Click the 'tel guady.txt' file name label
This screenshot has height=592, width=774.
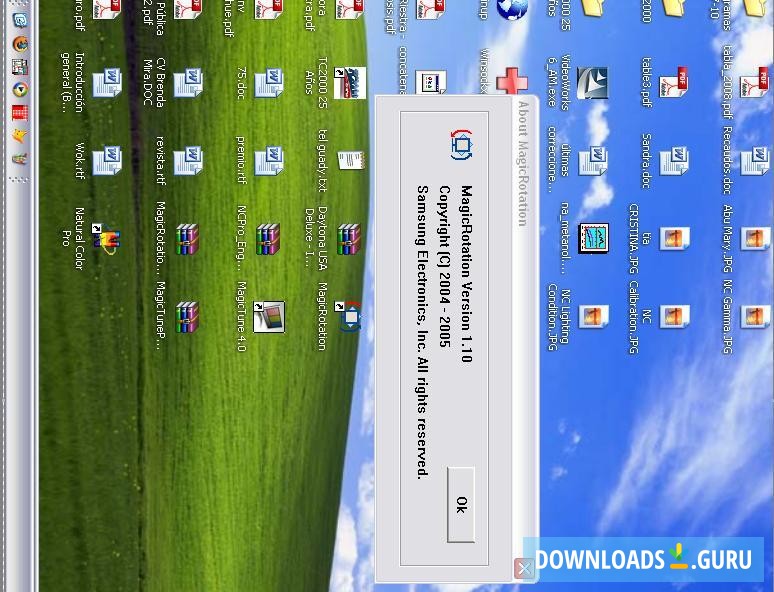[322, 160]
